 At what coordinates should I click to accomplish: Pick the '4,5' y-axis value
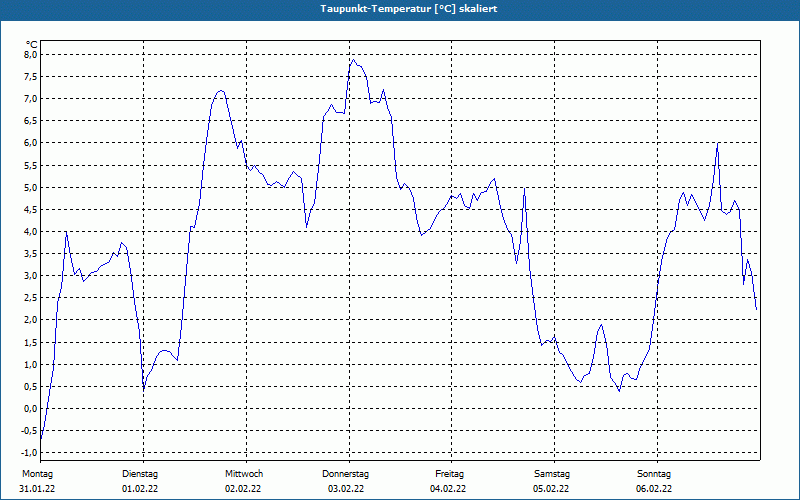click(31, 209)
